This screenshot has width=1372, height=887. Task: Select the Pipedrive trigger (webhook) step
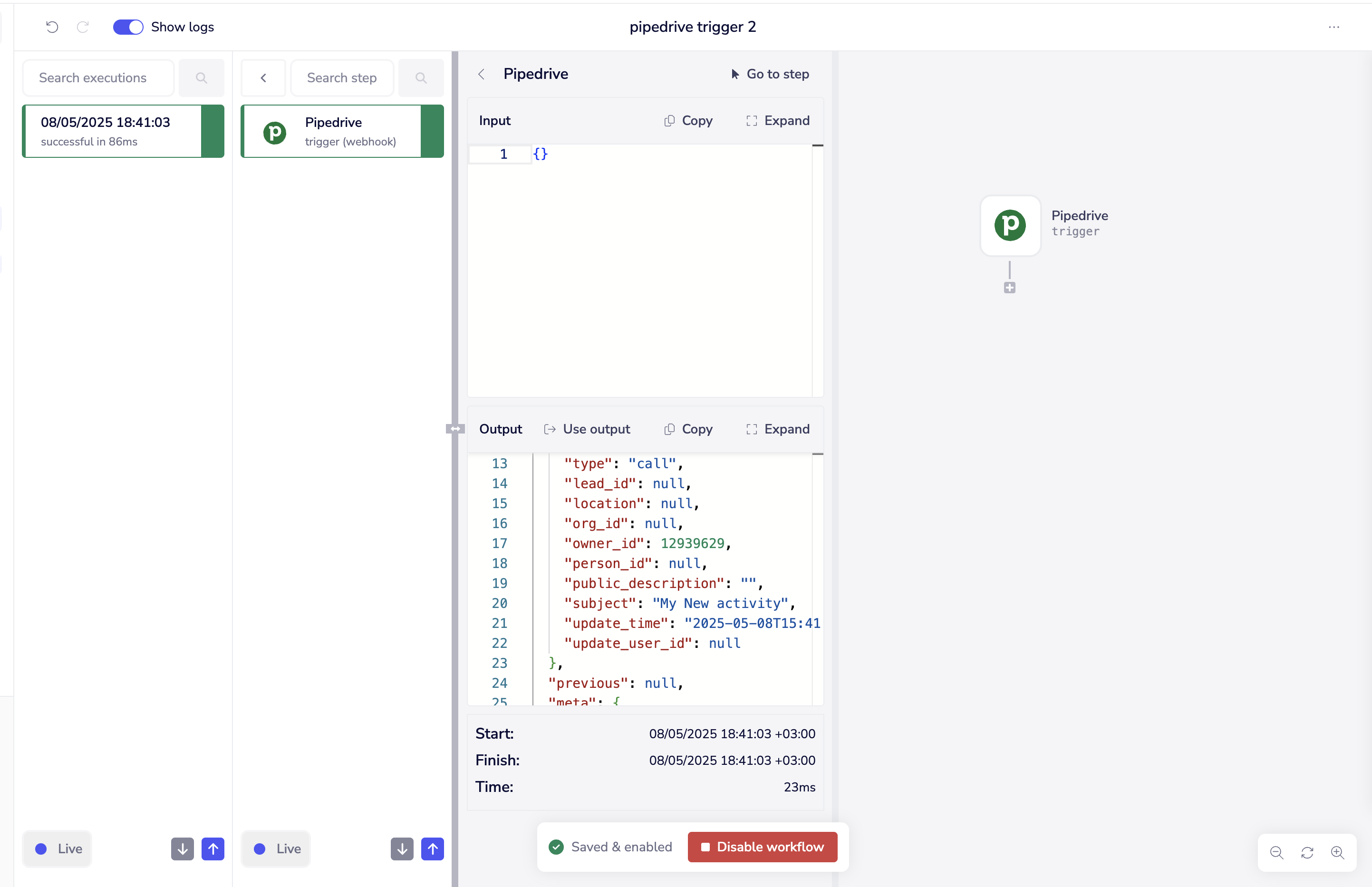[x=333, y=131]
